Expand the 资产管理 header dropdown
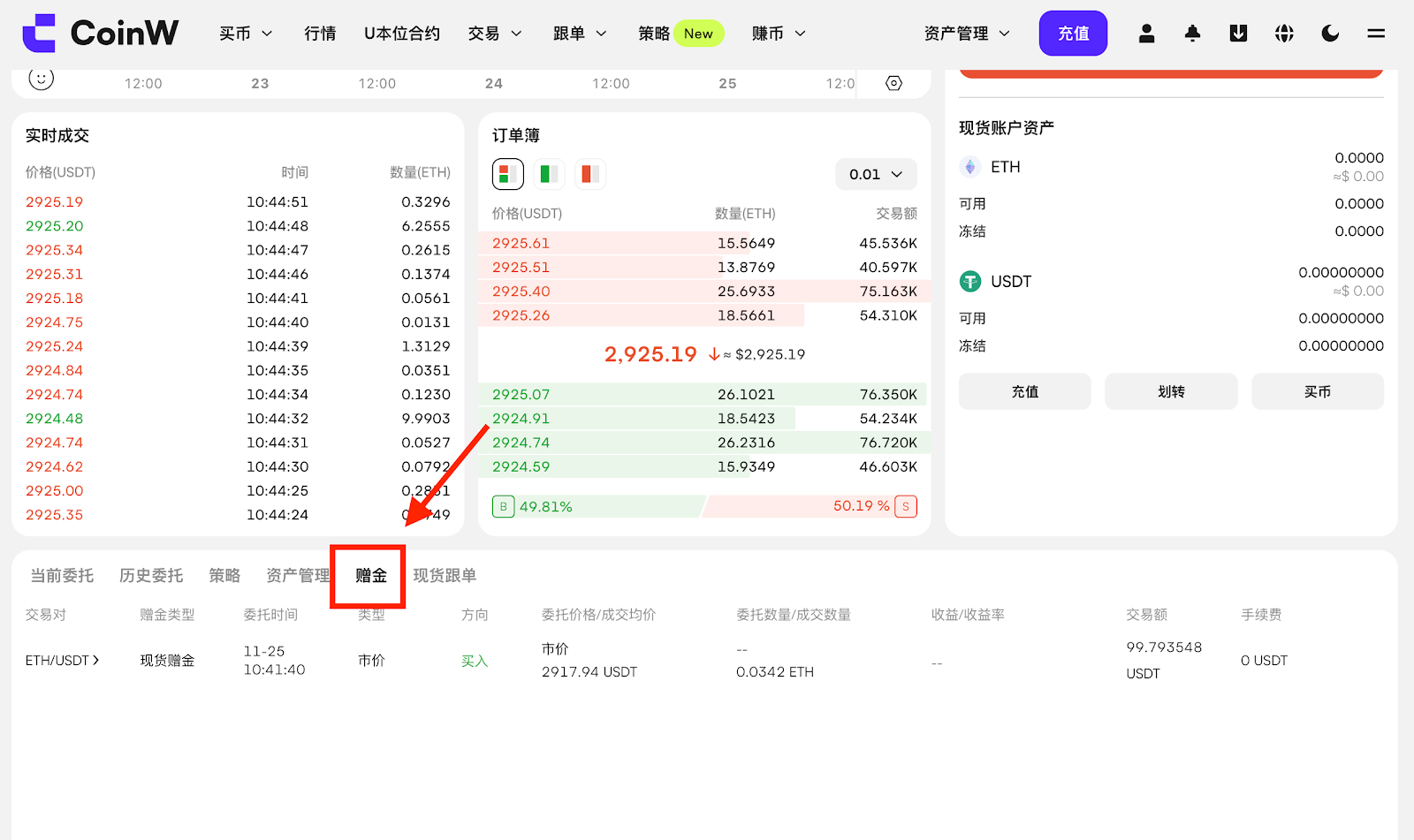The width and height of the screenshot is (1414, 840). click(x=967, y=34)
